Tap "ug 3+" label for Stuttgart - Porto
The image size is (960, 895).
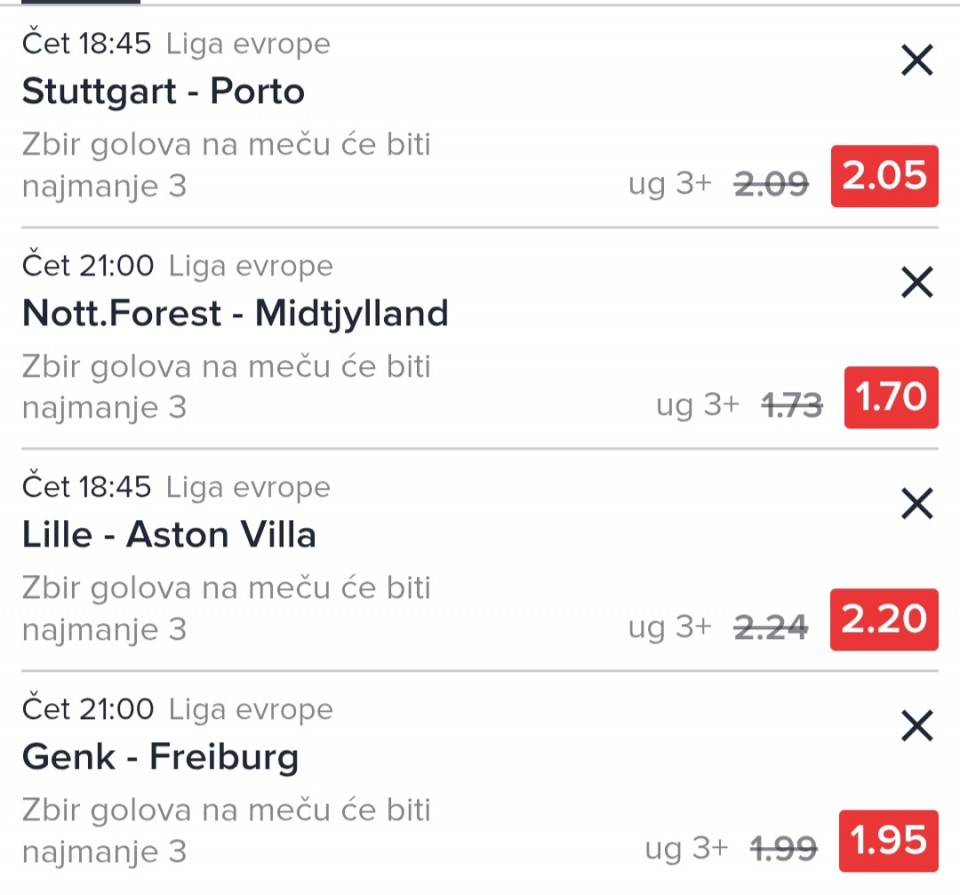coord(670,184)
